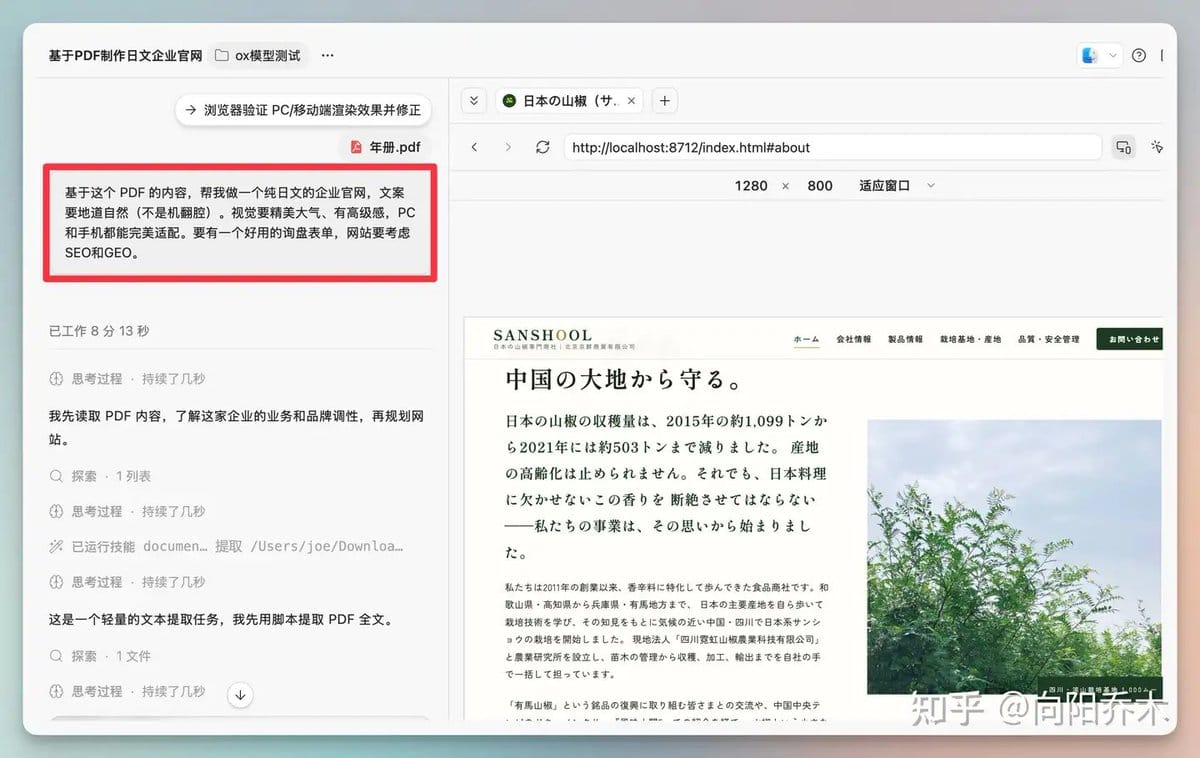Click the folder icon before ox模型测试
This screenshot has height=758, width=1200.
click(222, 56)
